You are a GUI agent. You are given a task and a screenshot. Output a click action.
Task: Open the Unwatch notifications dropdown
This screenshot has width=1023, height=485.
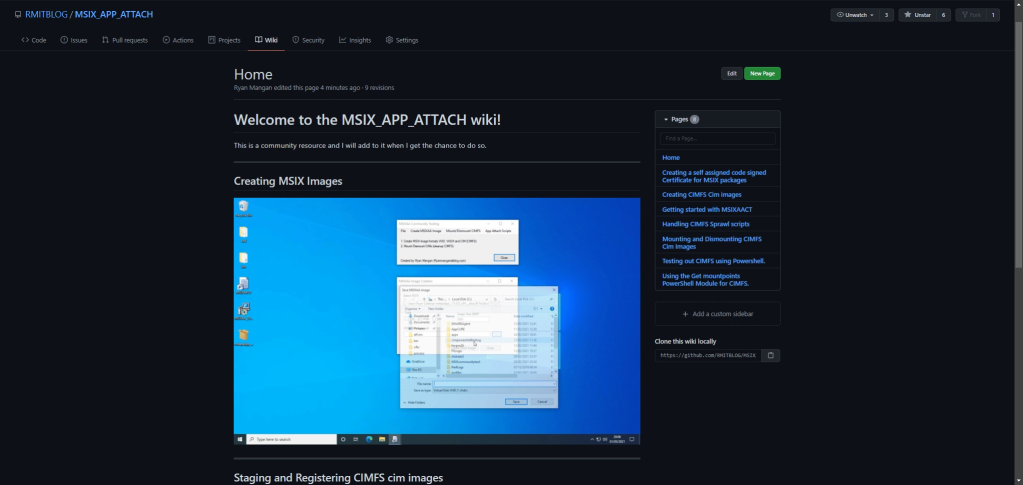(x=855, y=15)
